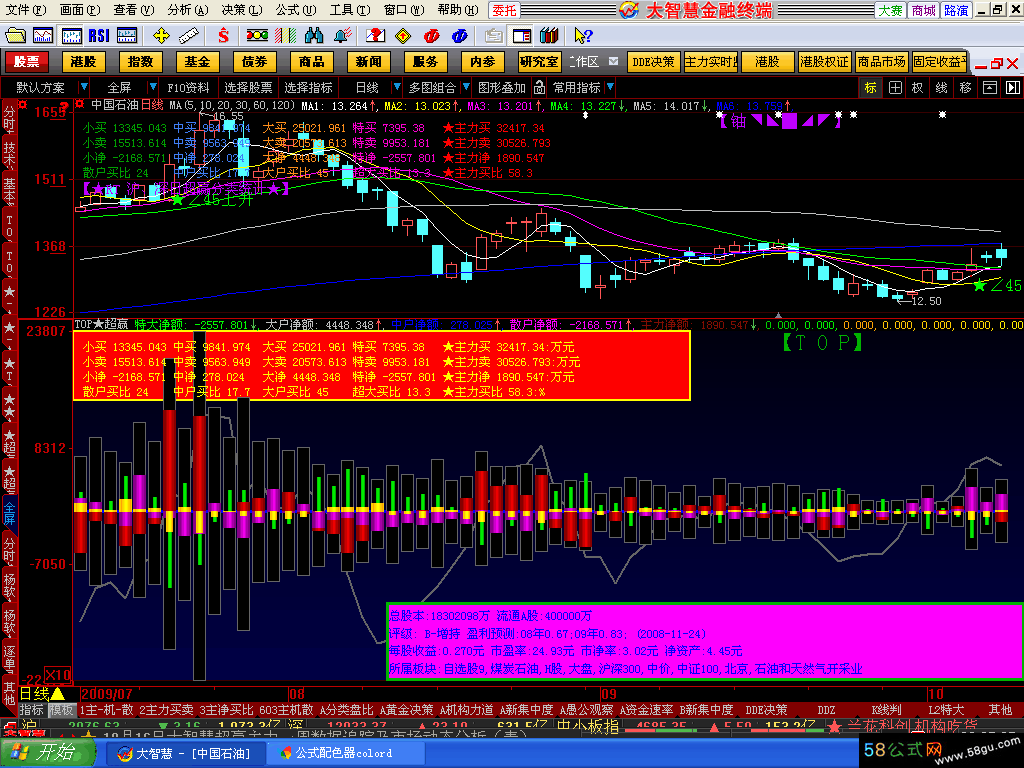The height and width of the screenshot is (768, 1024).
Task: Open the DDE决策 shortcut button
Action: pyautogui.click(x=653, y=61)
